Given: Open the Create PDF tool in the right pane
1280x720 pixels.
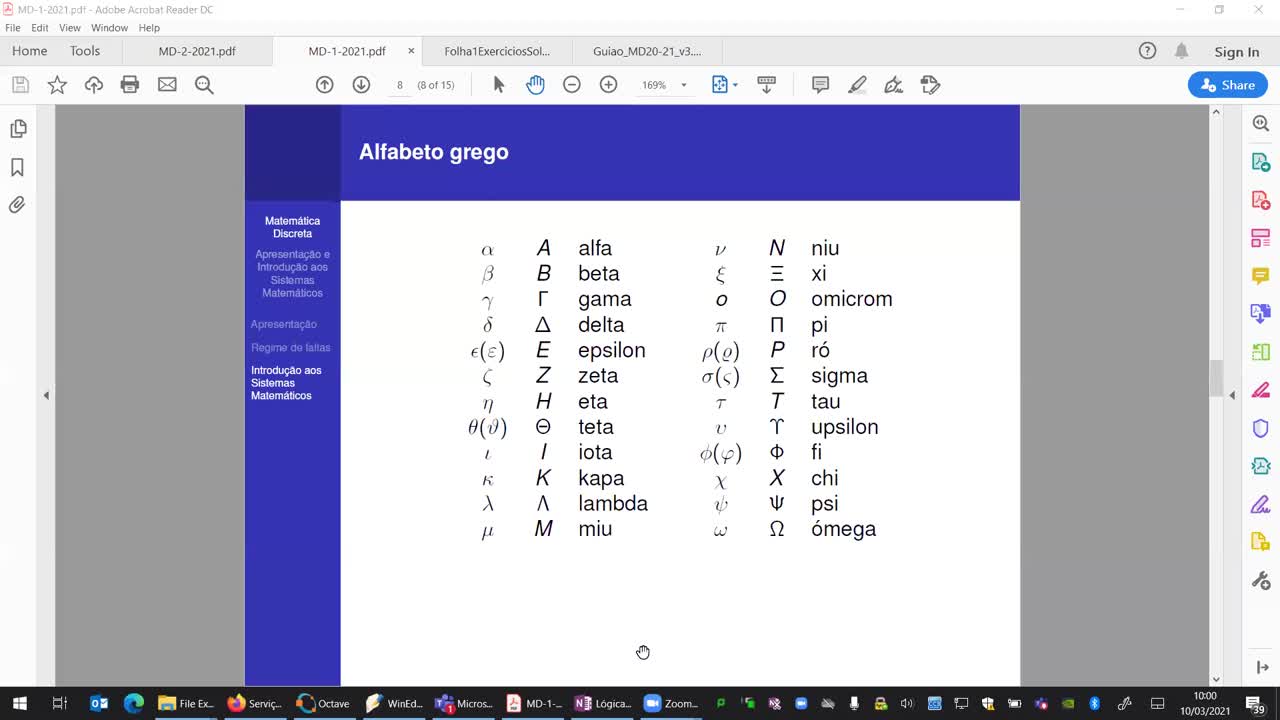Looking at the screenshot, I should tap(1260, 200).
